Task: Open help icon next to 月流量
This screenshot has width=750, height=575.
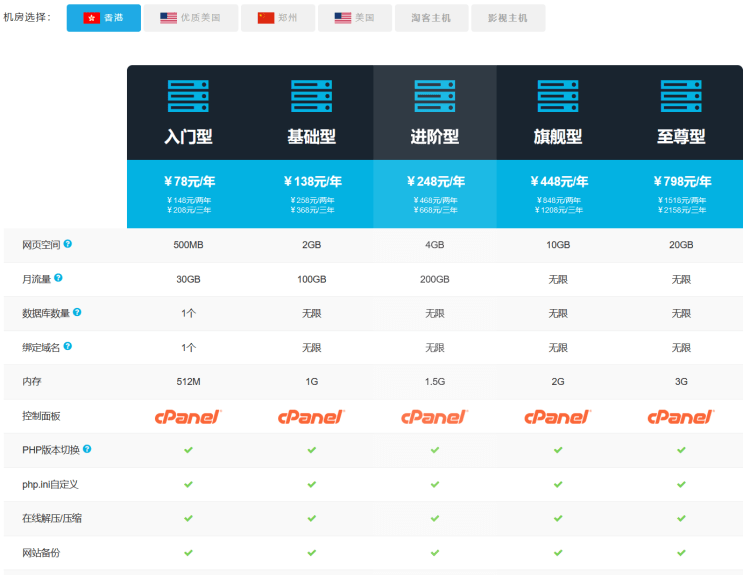Action: (x=58, y=278)
